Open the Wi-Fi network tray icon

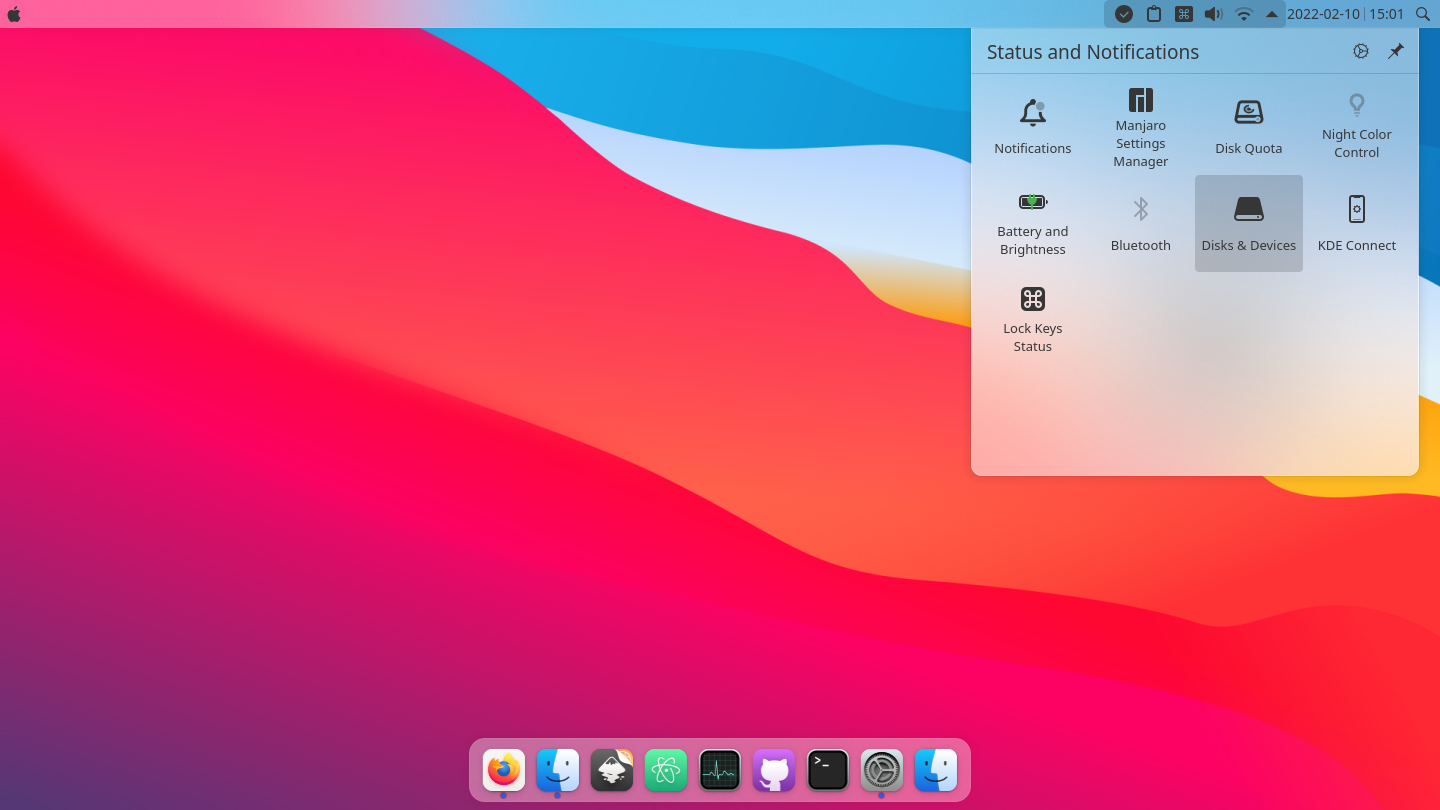click(1244, 14)
